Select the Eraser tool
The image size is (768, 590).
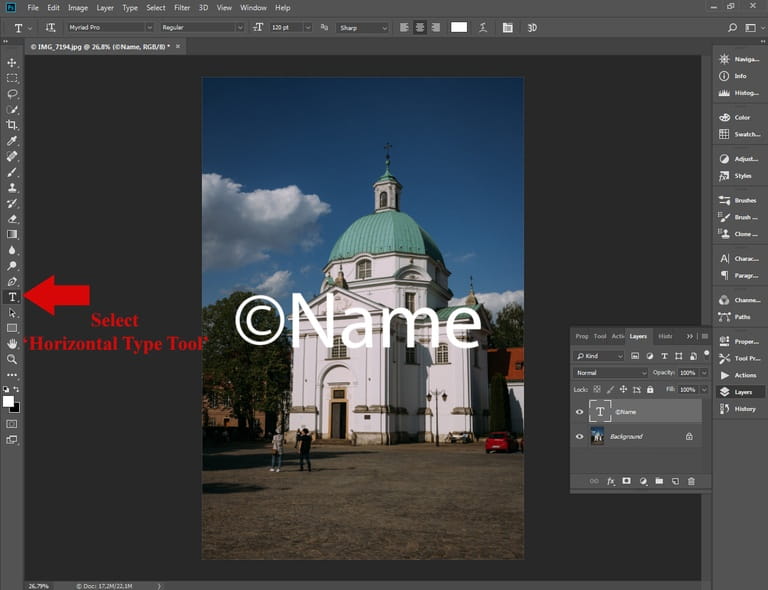(x=12, y=219)
